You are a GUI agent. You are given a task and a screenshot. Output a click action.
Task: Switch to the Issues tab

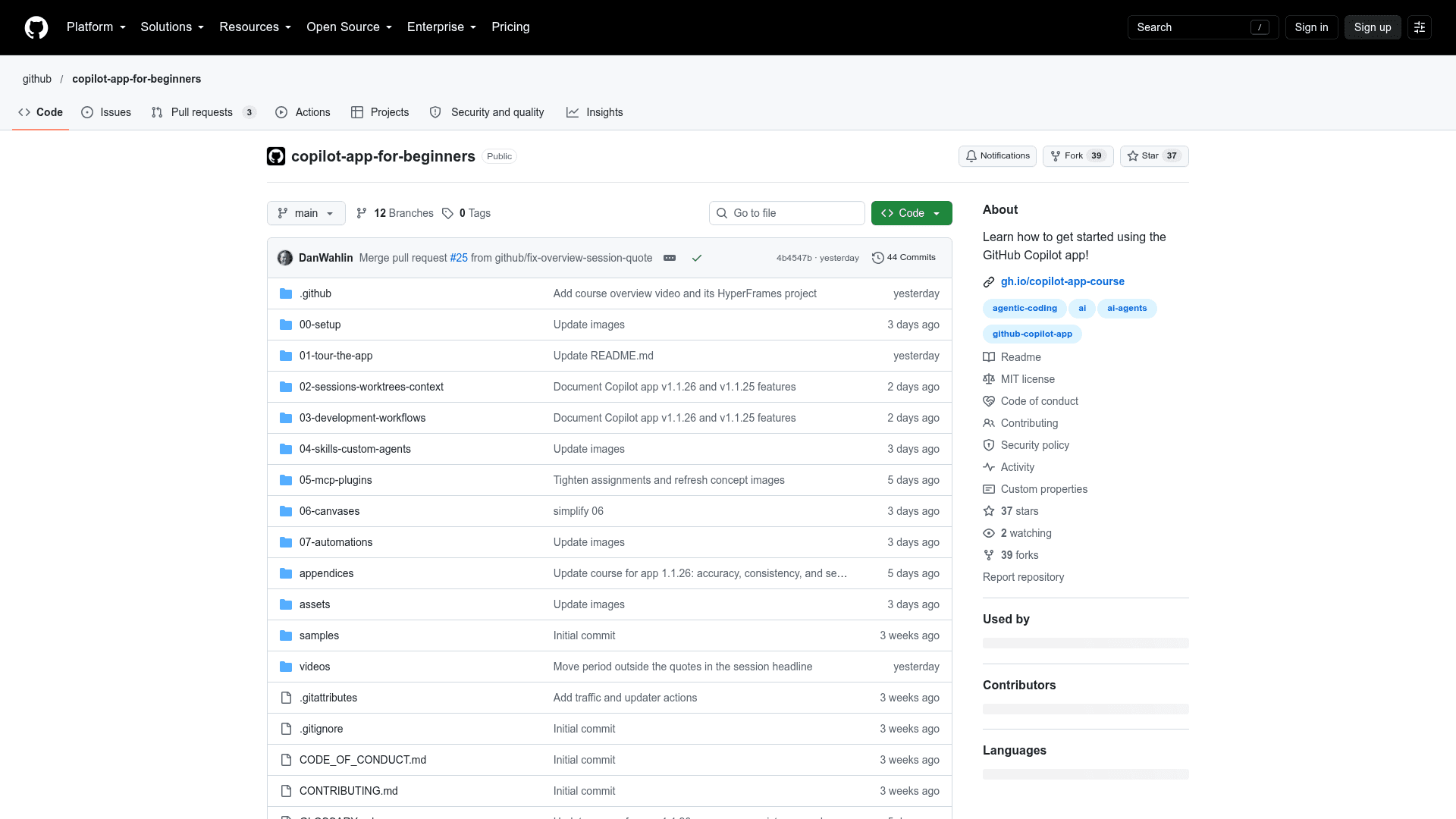106,112
